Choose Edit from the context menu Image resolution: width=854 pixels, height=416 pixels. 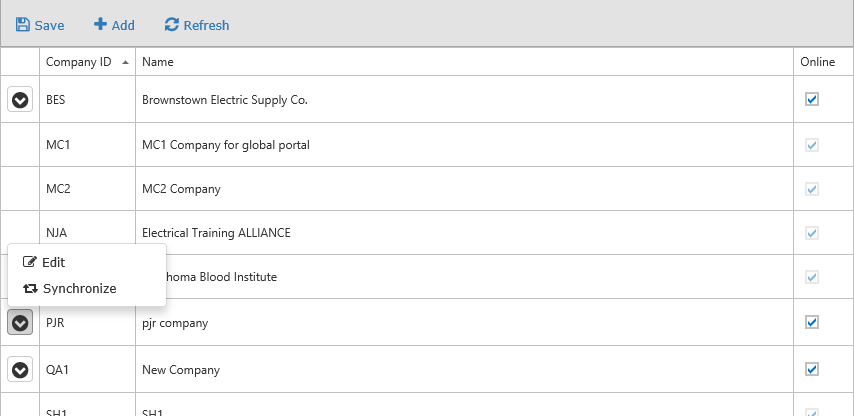[54, 262]
